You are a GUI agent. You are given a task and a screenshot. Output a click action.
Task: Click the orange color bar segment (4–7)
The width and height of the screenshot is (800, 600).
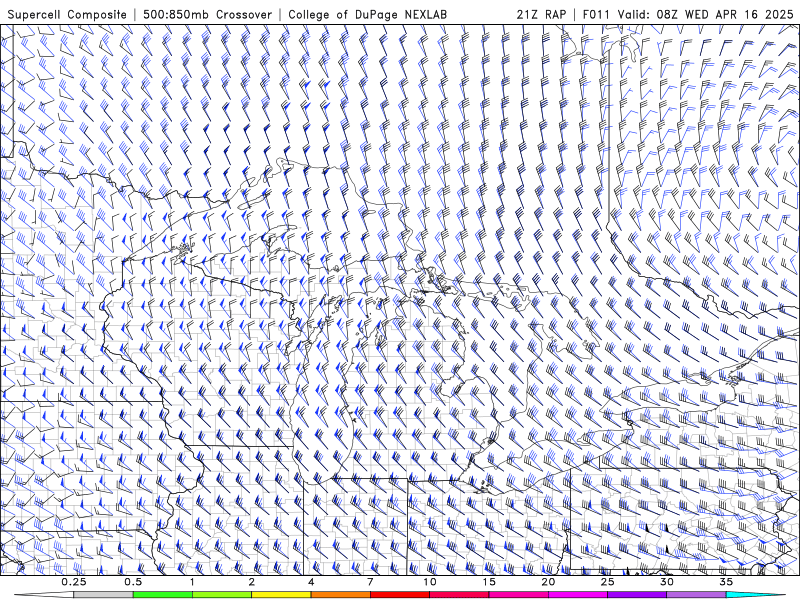[x=340, y=595]
